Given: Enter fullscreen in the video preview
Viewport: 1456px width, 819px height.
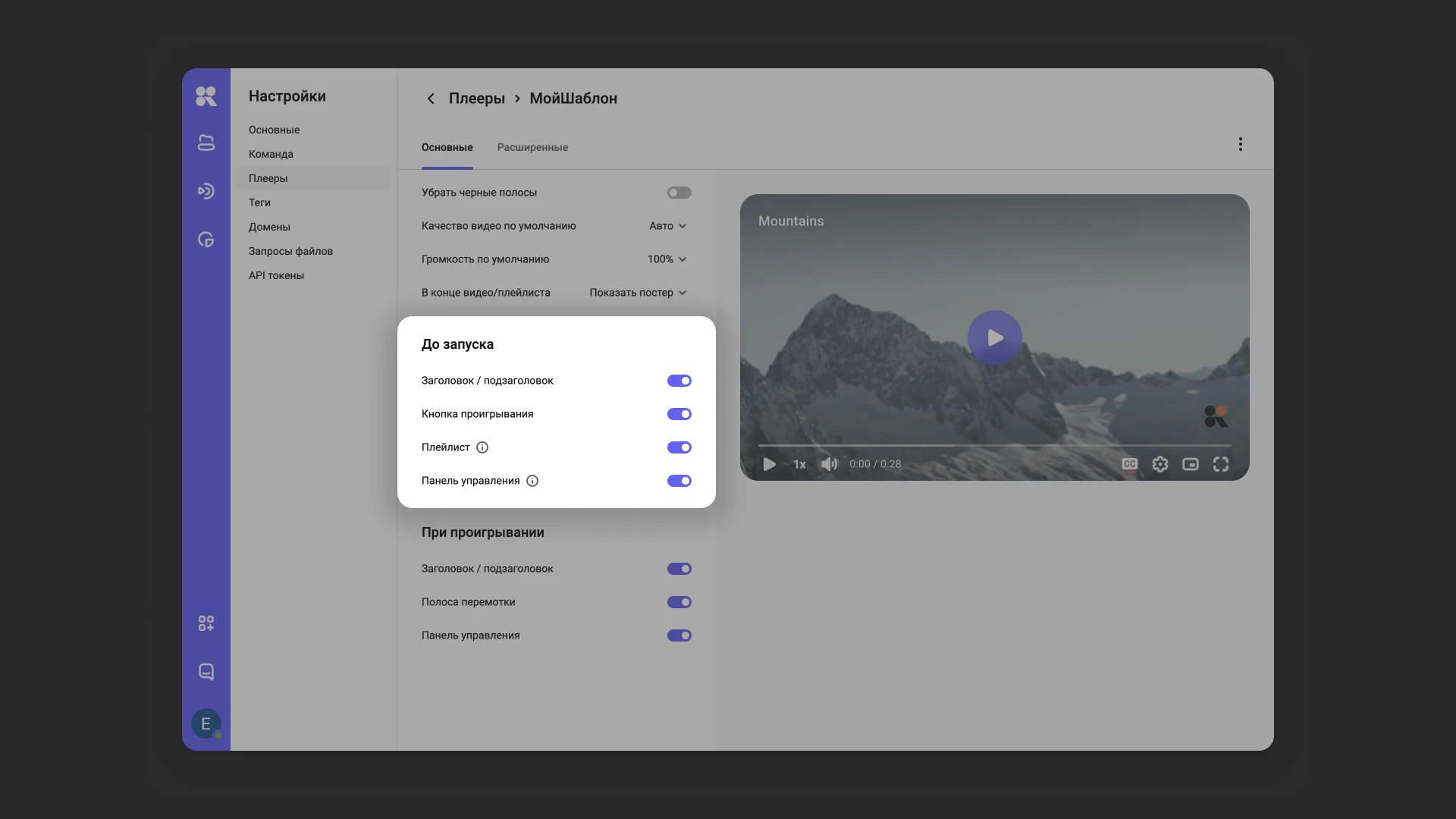Looking at the screenshot, I should [x=1221, y=464].
